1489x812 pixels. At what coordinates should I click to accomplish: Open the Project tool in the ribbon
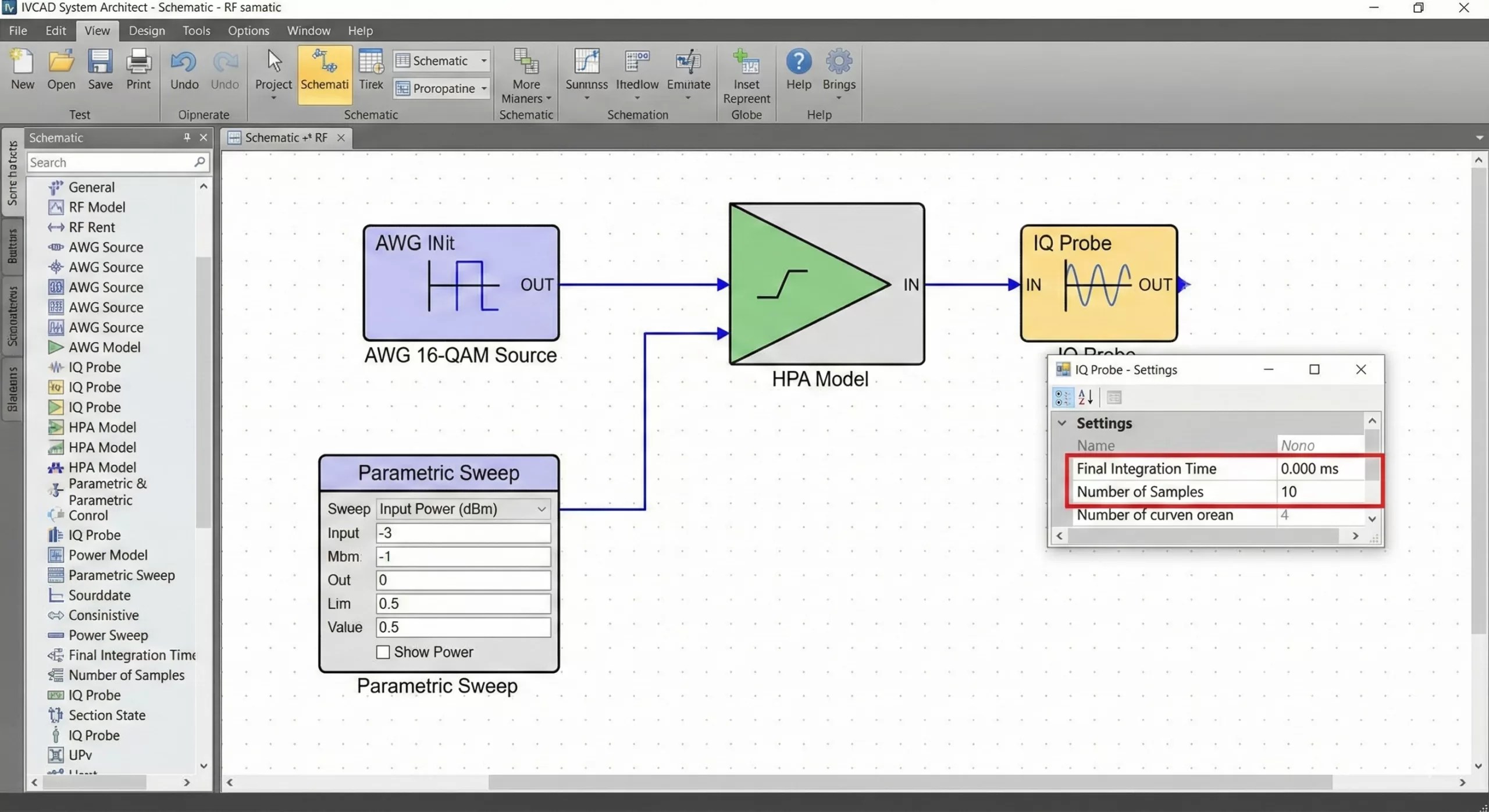pyautogui.click(x=273, y=69)
